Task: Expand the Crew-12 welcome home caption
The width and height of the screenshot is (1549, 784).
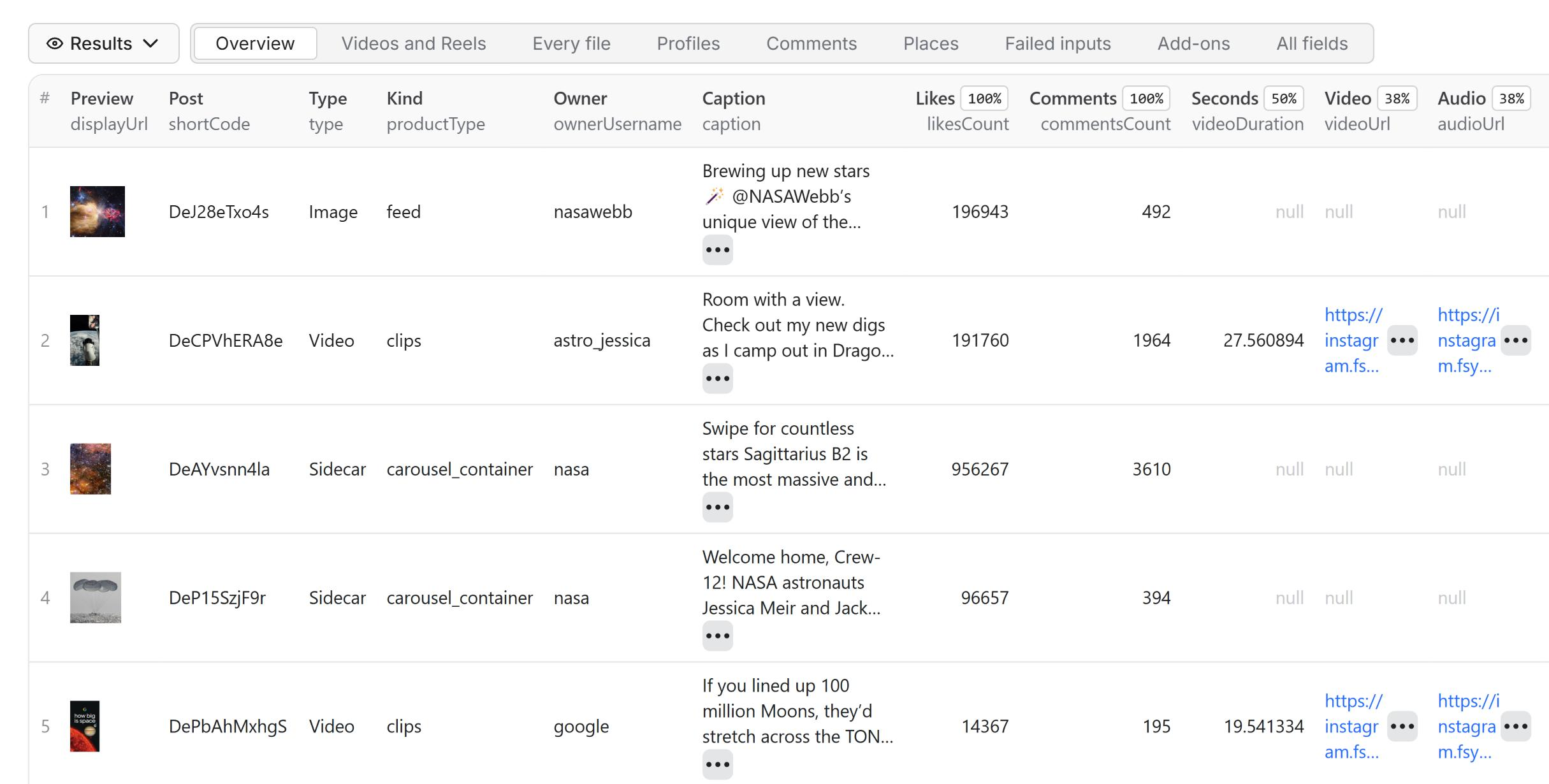Action: [x=718, y=636]
